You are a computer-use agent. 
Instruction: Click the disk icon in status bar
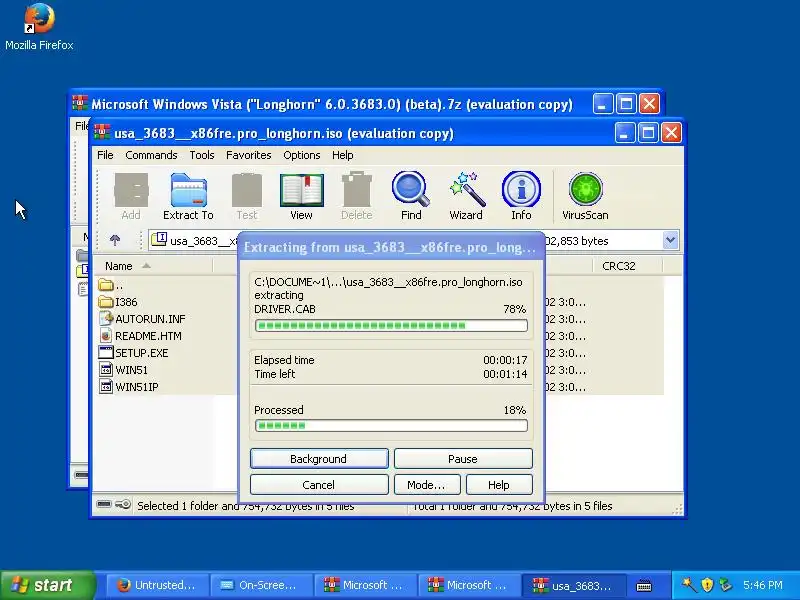(x=104, y=505)
